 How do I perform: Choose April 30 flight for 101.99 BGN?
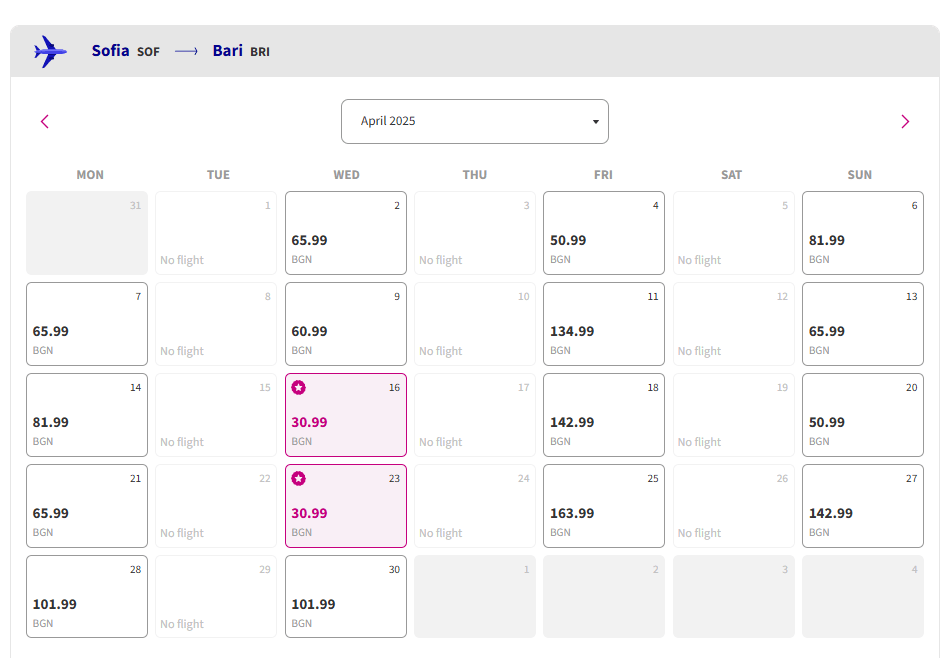point(346,597)
